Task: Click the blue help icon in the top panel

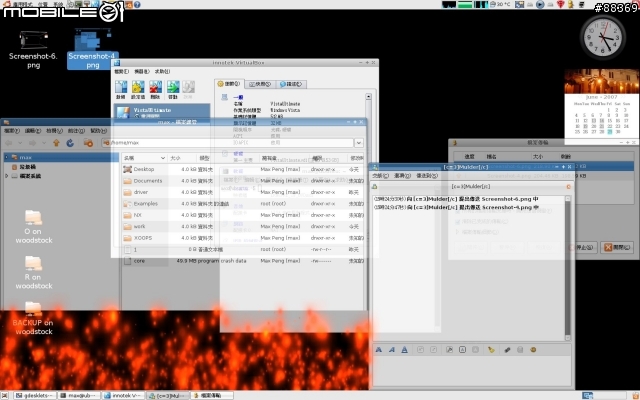Action: pos(137,4)
